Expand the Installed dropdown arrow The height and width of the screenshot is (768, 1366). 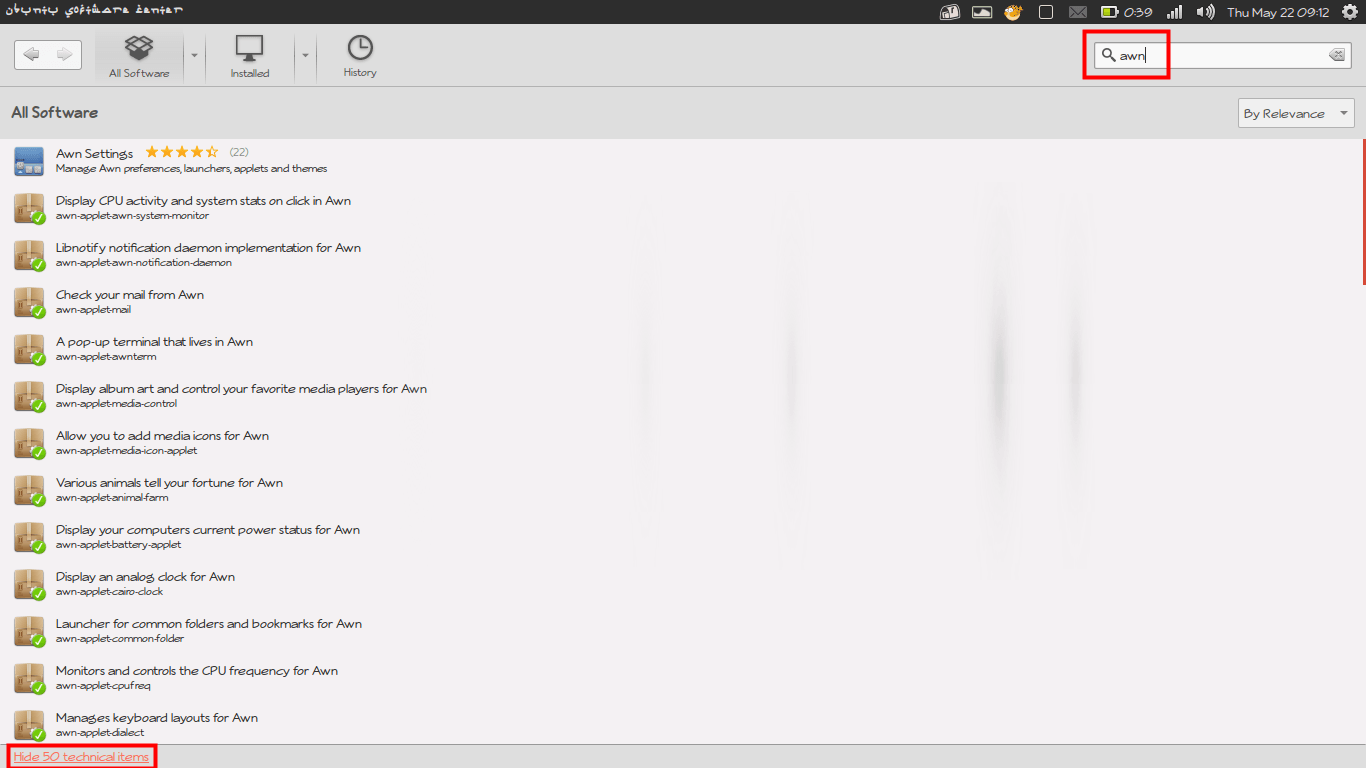pos(305,56)
